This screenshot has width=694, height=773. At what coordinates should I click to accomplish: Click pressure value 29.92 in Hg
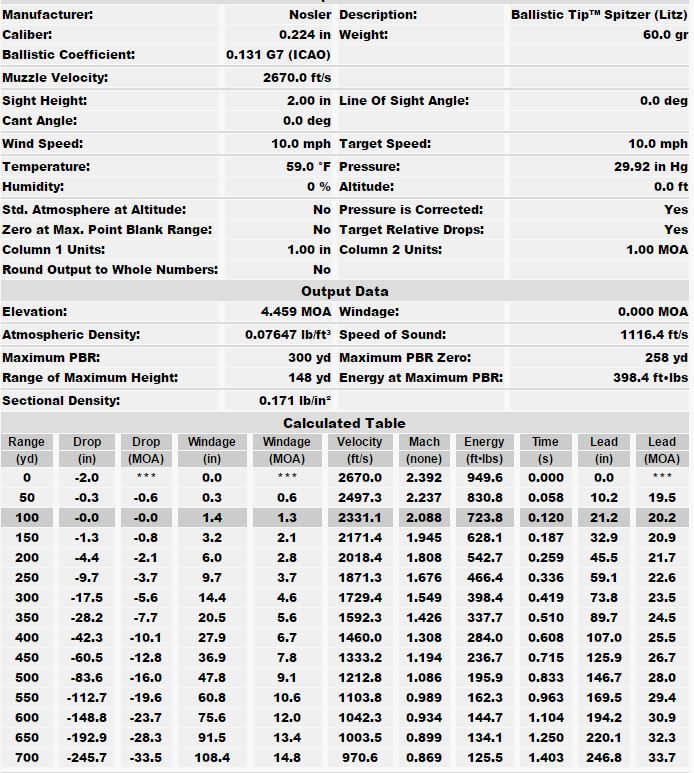(x=651, y=167)
